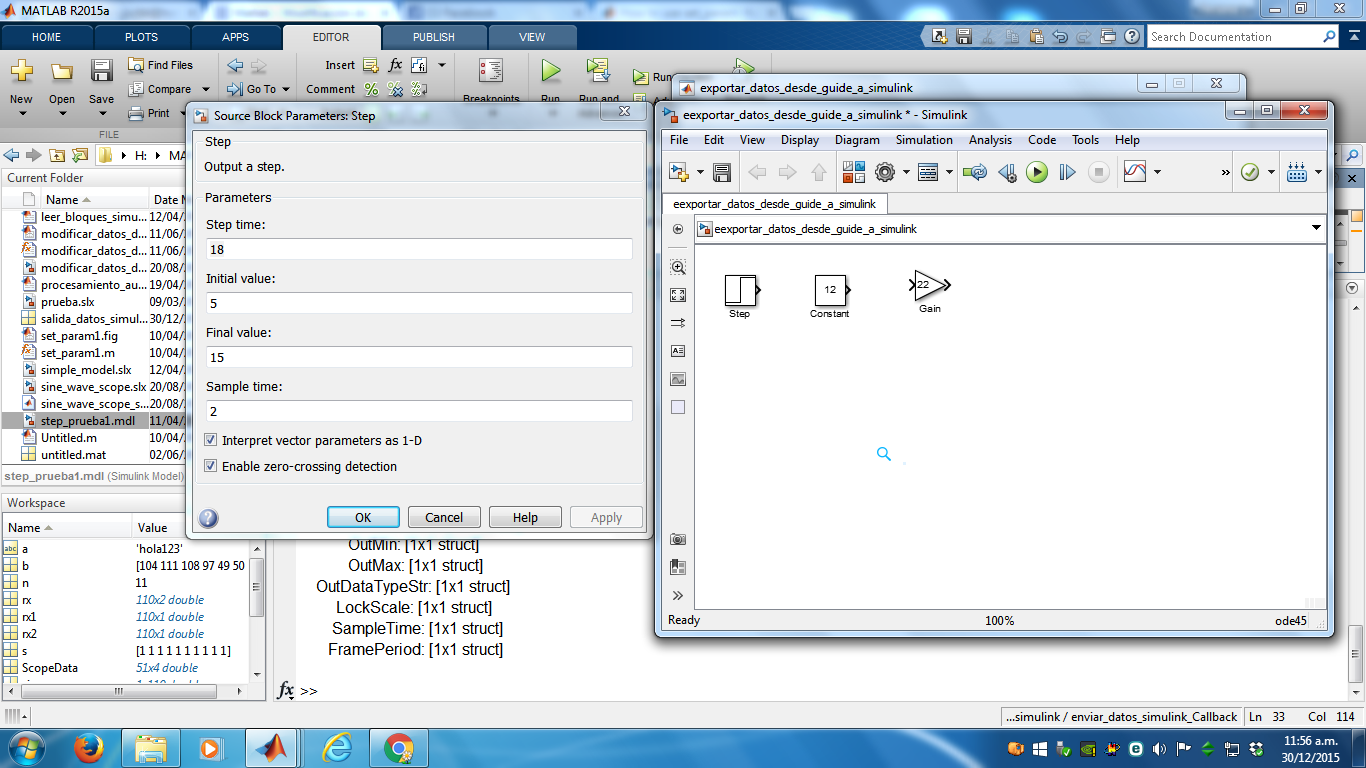This screenshot has width=1366, height=768.
Task: Click the Initial value input field
Action: (x=419, y=303)
